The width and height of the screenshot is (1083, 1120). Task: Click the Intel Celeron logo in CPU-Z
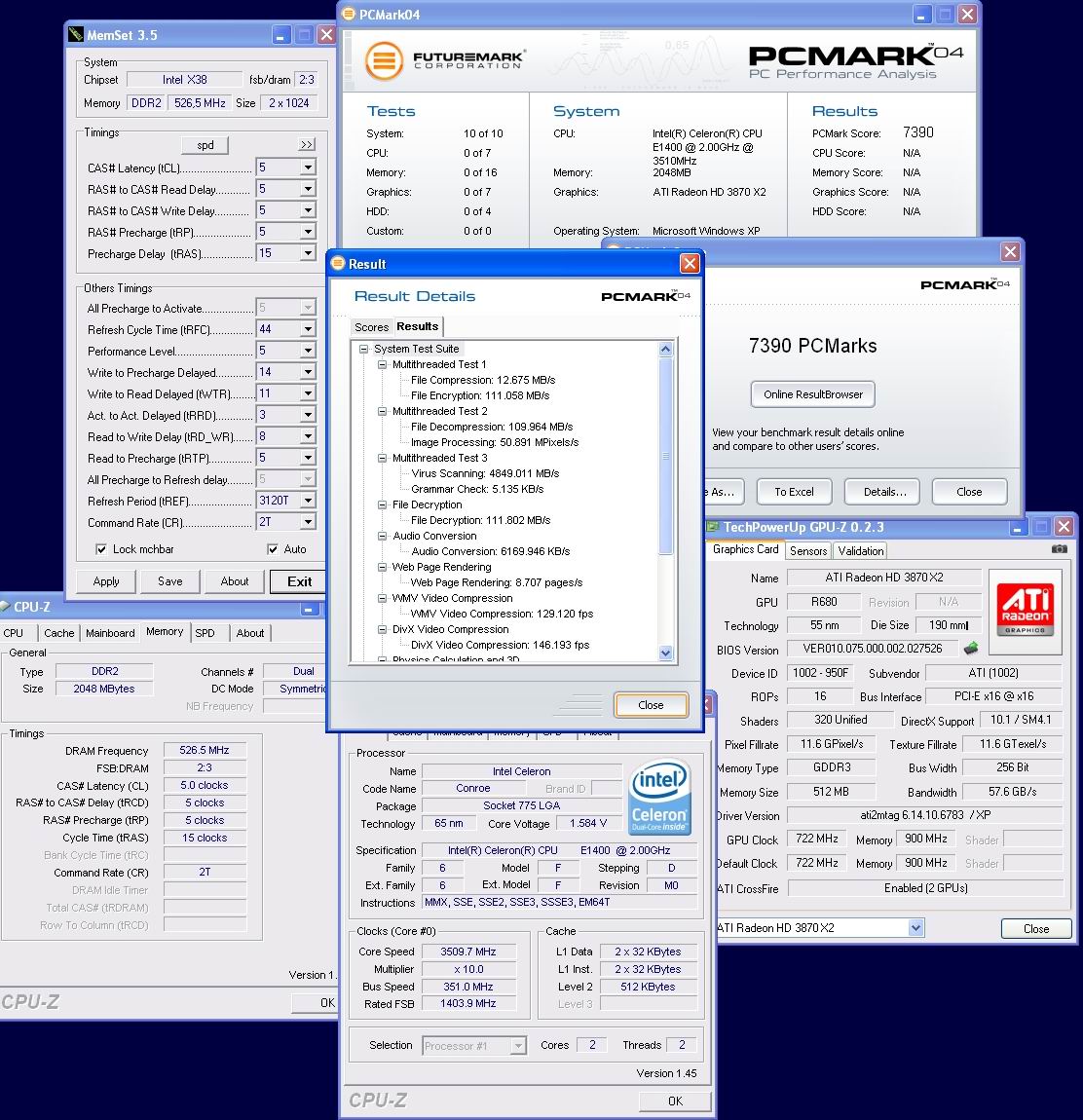tap(659, 797)
